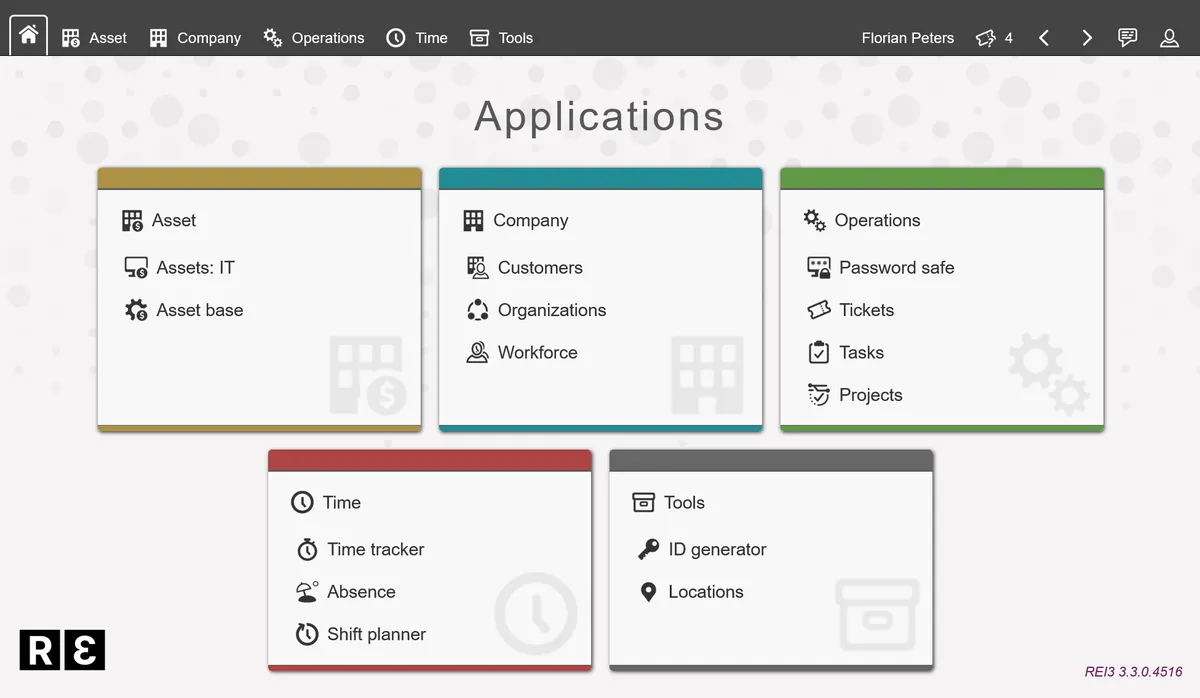This screenshot has width=1200, height=698.
Task: Navigate forward with the right chevron
Action: pos(1087,38)
